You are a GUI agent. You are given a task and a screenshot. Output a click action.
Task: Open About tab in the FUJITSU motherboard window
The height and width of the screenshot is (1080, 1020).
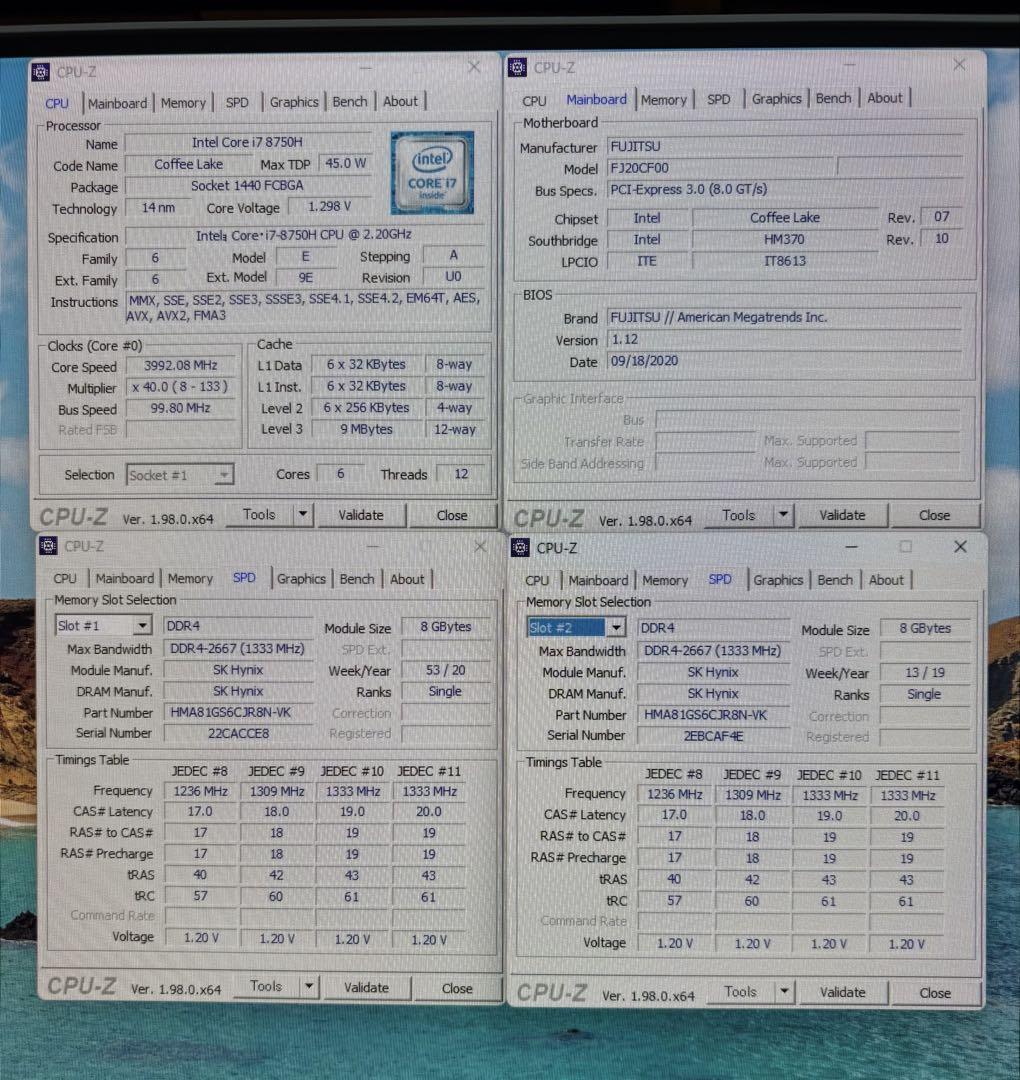[884, 98]
